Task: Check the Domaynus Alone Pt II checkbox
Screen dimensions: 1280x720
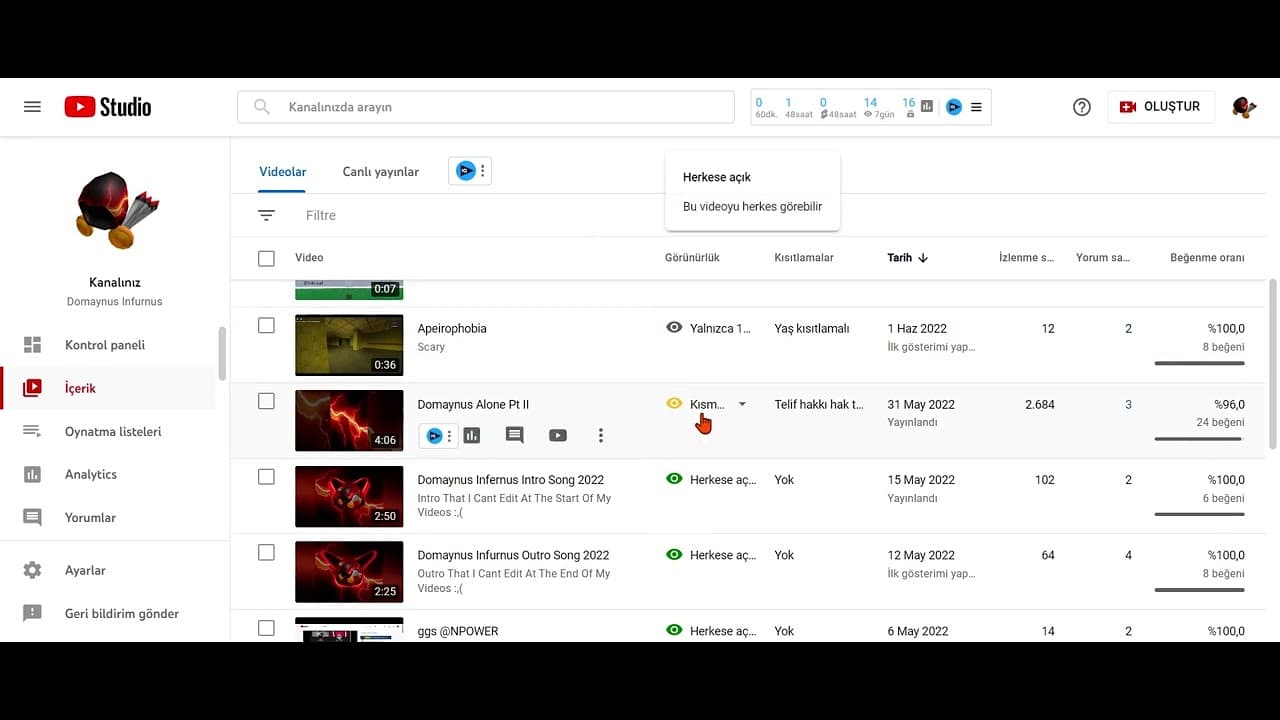Action: coord(266,401)
